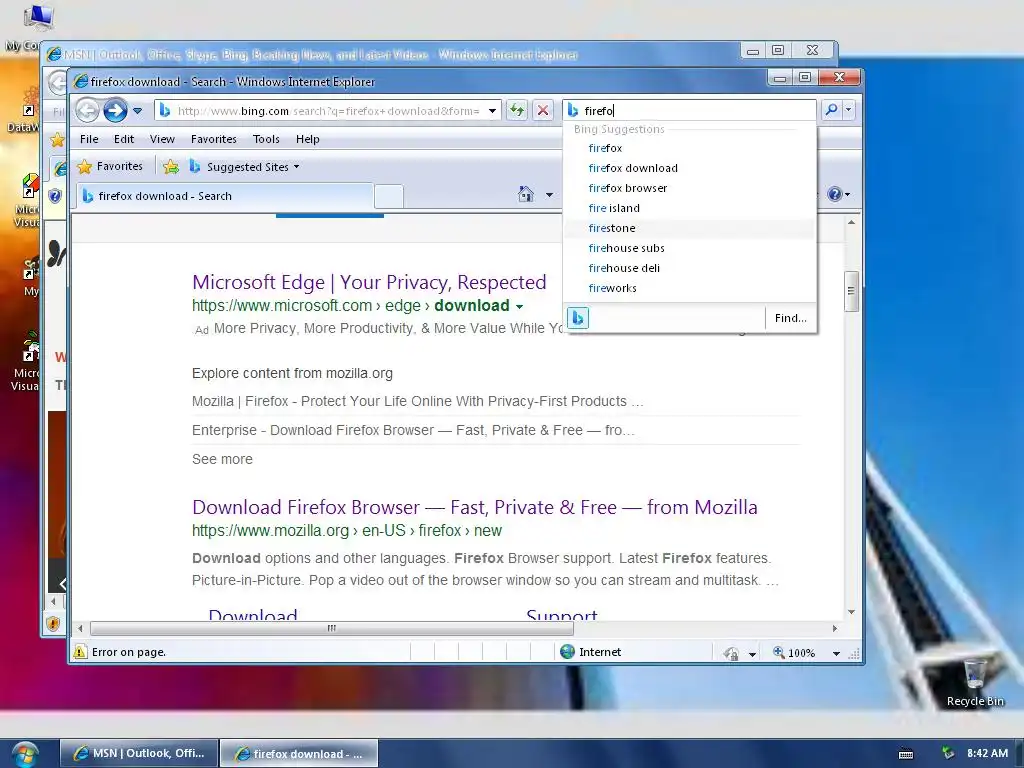This screenshot has width=1024, height=768.
Task: Click the horizontal scrollbar thumb
Action: 332,628
